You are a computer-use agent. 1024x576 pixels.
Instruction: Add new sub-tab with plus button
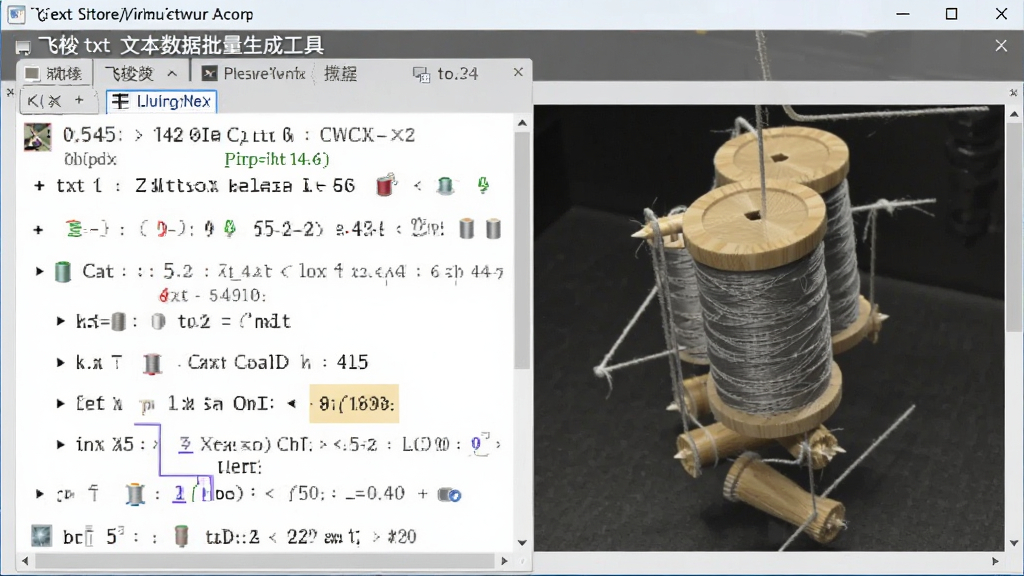(79, 100)
